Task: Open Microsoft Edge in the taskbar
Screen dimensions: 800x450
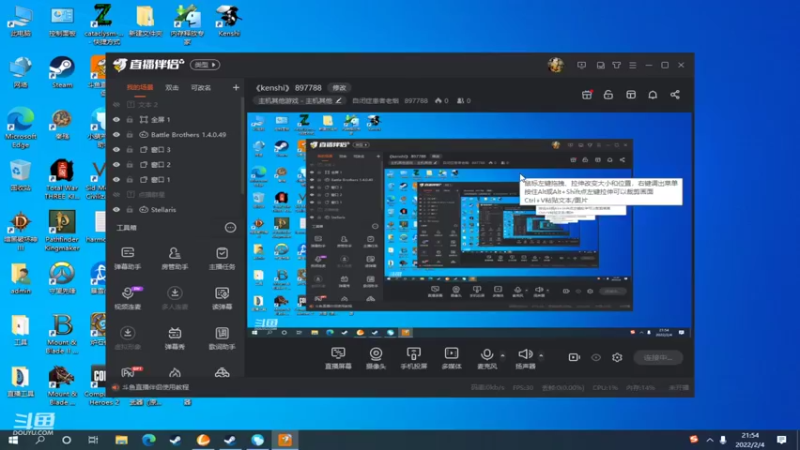Action: [x=148, y=440]
